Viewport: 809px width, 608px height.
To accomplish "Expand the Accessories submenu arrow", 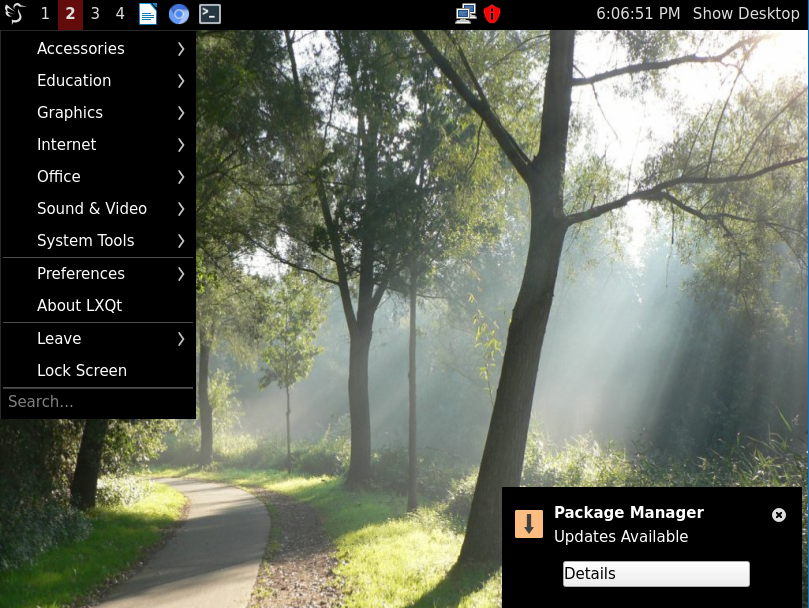I will pyautogui.click(x=181, y=49).
